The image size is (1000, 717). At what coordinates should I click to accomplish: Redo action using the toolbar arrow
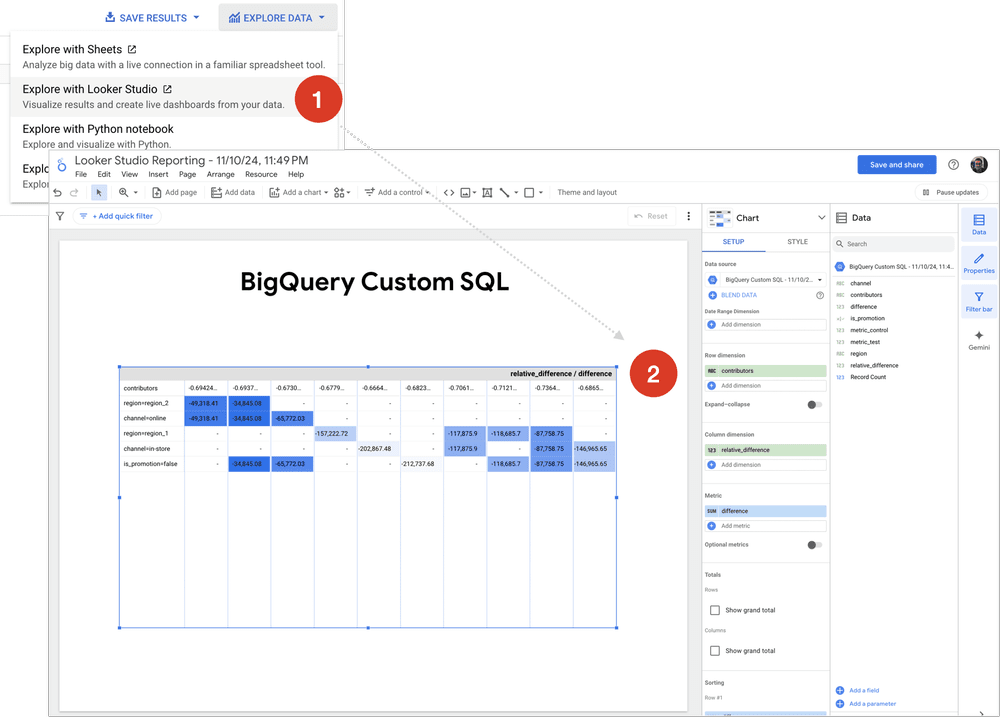(x=74, y=193)
